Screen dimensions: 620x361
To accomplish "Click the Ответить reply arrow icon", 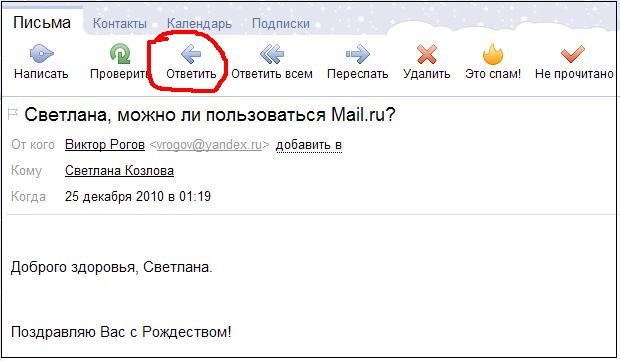I will click(191, 54).
